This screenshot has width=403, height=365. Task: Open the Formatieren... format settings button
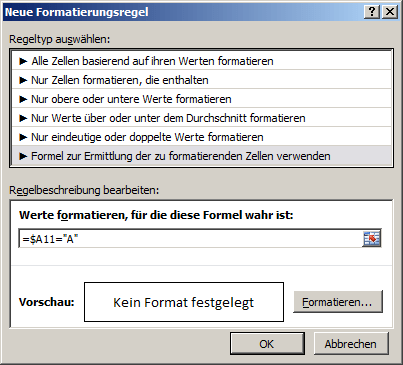[338, 302]
